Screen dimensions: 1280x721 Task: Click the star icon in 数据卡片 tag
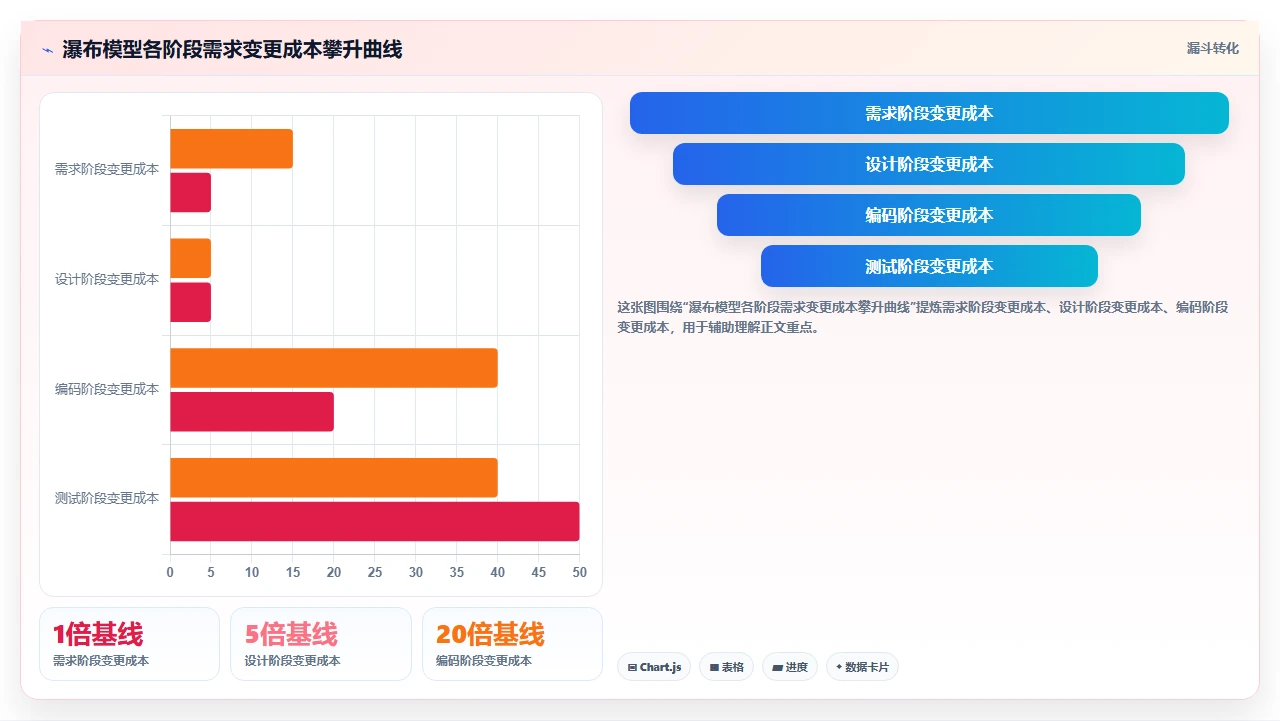pyautogui.click(x=839, y=666)
